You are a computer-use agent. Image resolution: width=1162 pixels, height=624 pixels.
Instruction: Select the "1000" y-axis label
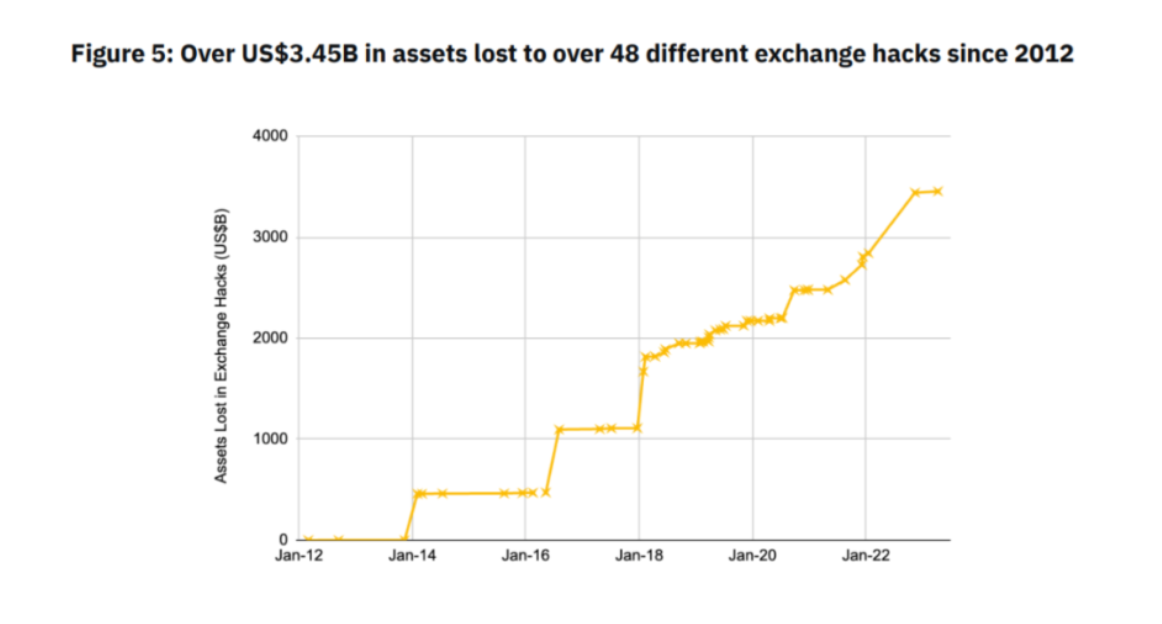click(x=270, y=439)
